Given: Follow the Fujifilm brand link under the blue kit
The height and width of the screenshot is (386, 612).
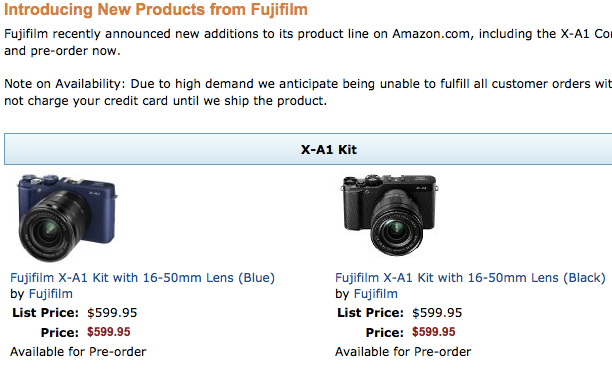Looking at the screenshot, I should [x=51, y=294].
